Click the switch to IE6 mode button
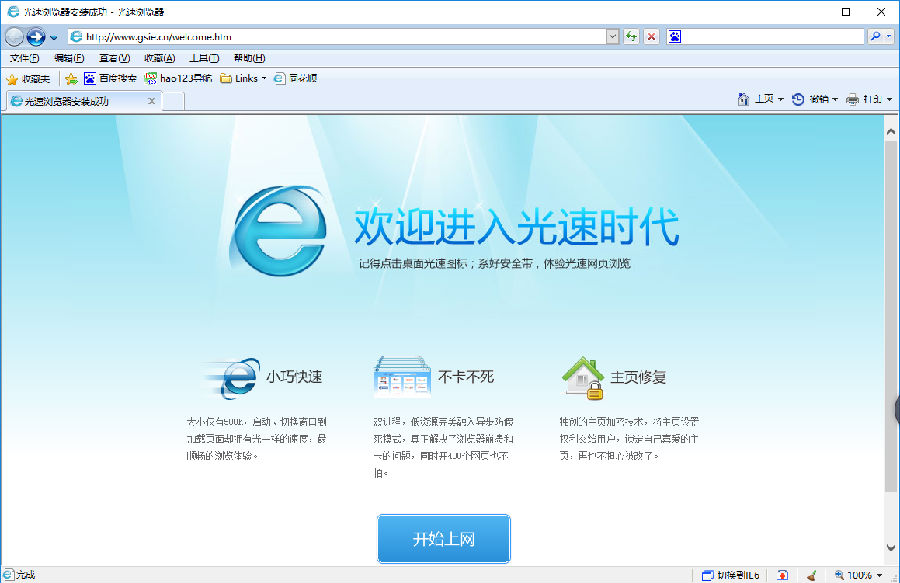 point(731,575)
